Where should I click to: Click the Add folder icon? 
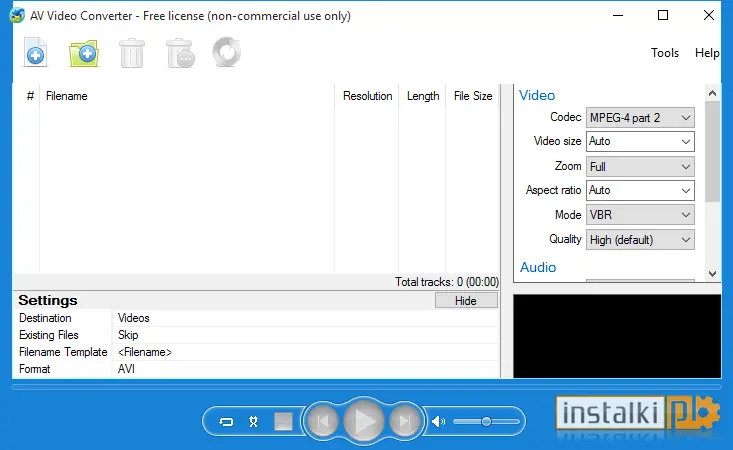[x=84, y=53]
